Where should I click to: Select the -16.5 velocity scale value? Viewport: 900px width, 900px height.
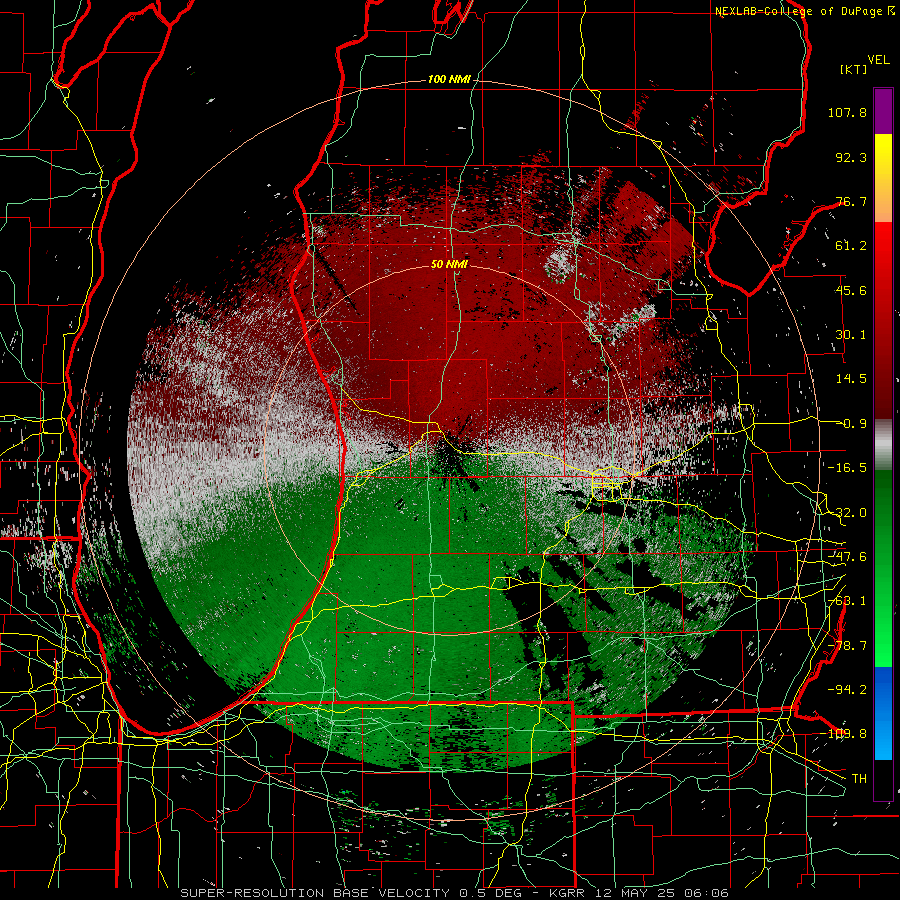click(x=847, y=468)
